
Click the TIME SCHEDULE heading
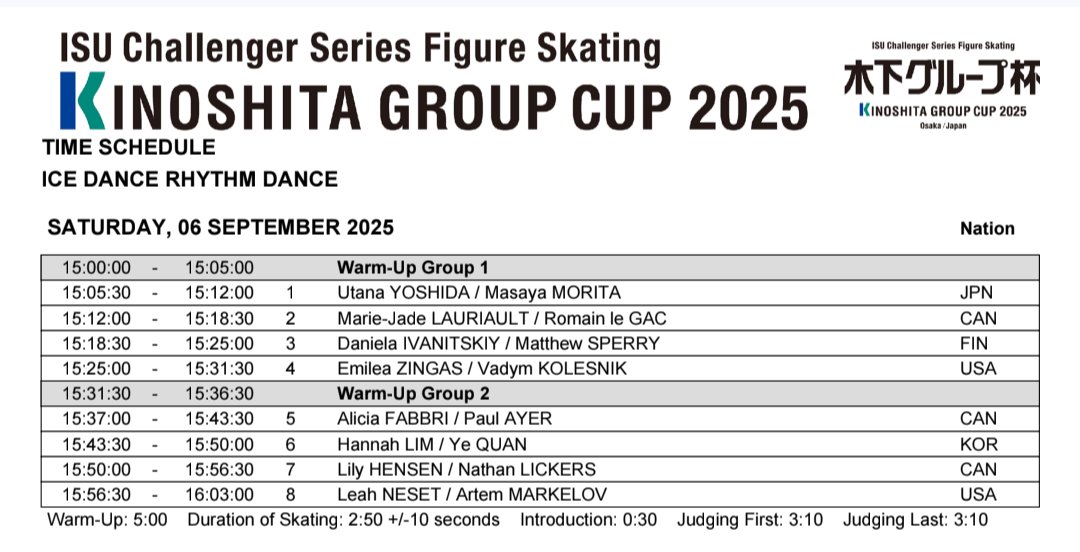coord(129,148)
